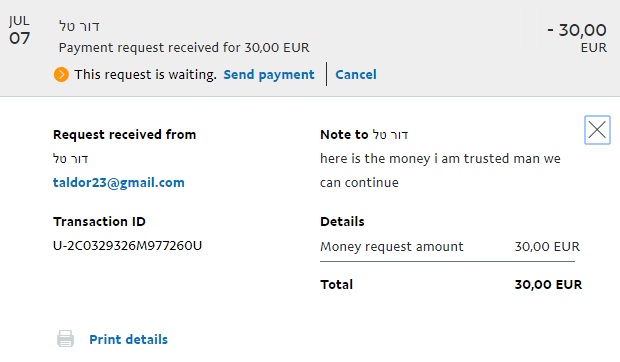Click the JUL 07 transaction date
This screenshot has height=362, width=620.
[19, 30]
